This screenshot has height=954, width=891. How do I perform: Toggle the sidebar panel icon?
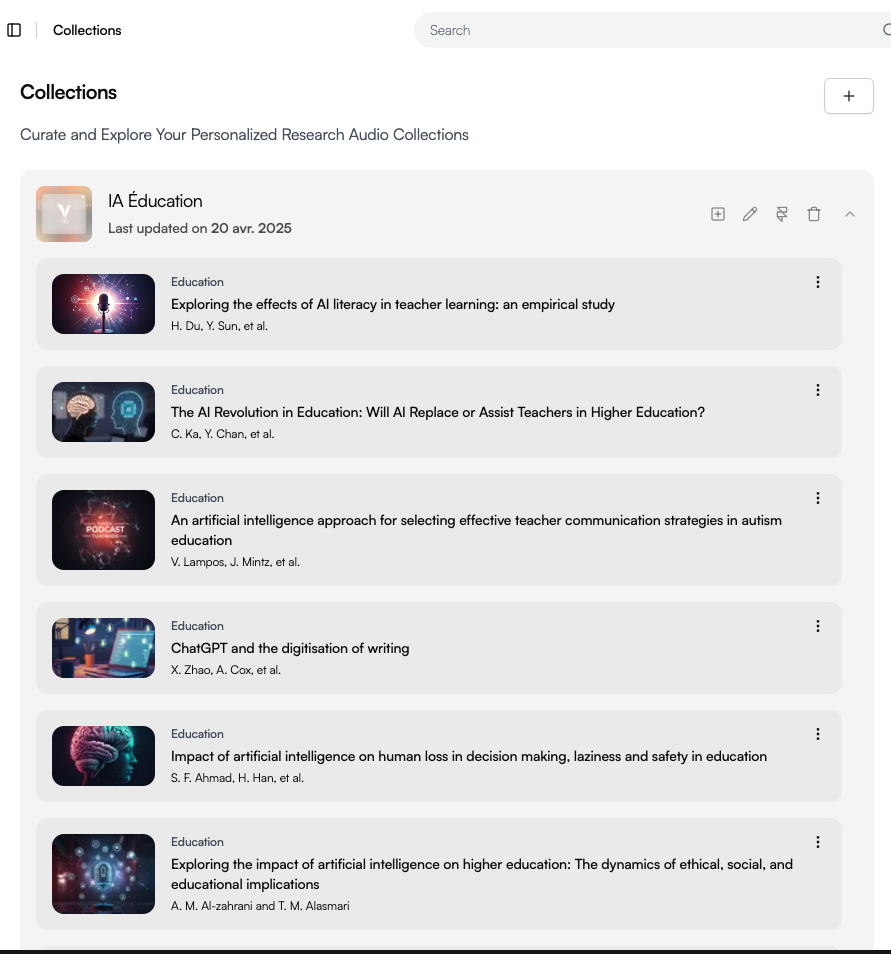pos(14,30)
